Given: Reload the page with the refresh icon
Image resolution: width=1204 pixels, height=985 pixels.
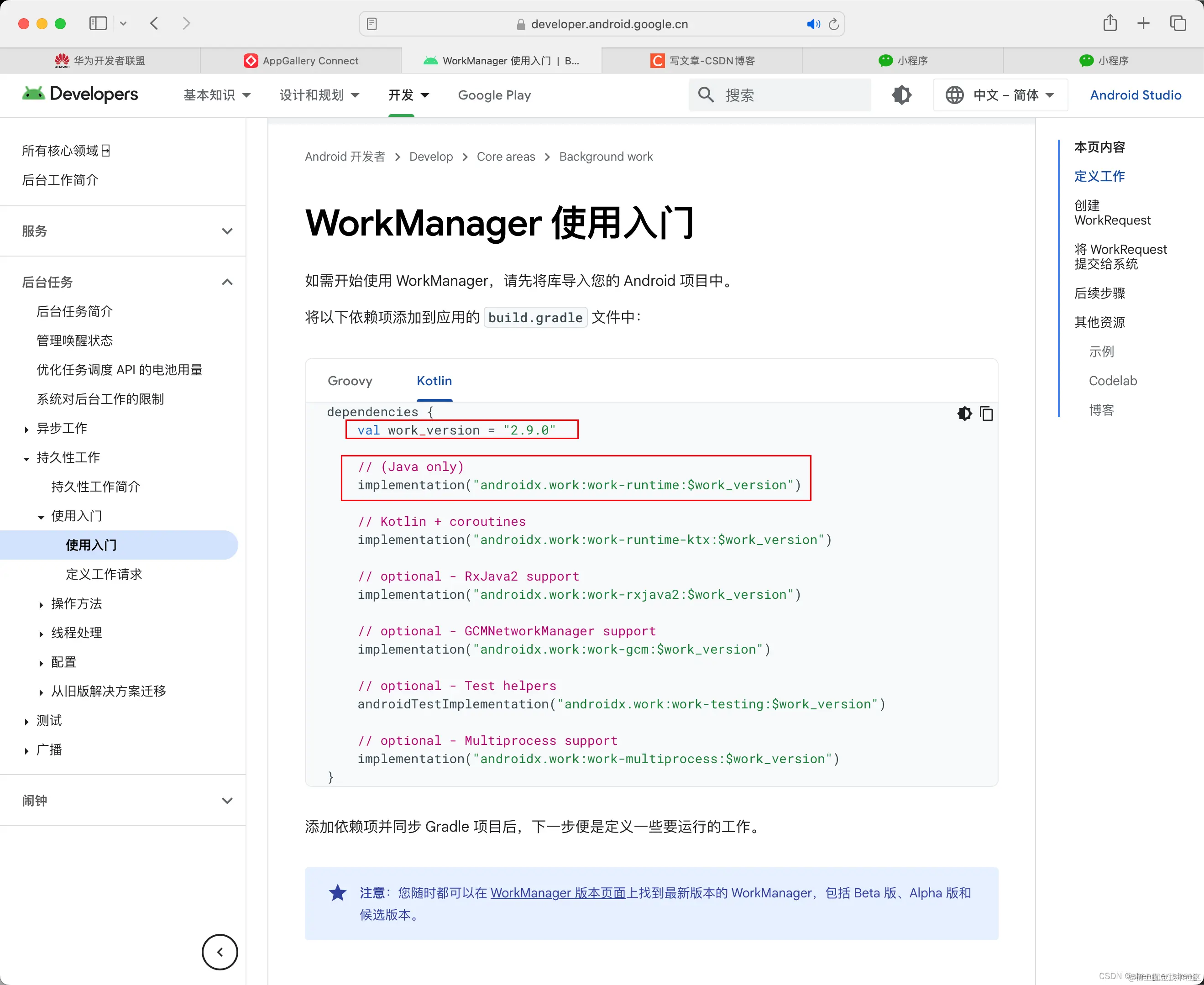Looking at the screenshot, I should (834, 24).
